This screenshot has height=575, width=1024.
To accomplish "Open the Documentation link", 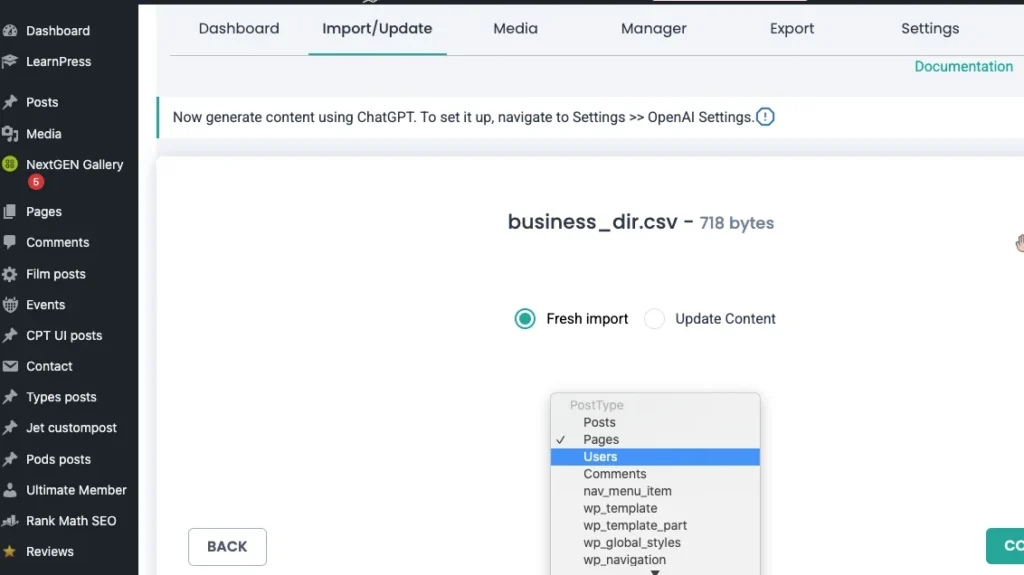I will 963,67.
